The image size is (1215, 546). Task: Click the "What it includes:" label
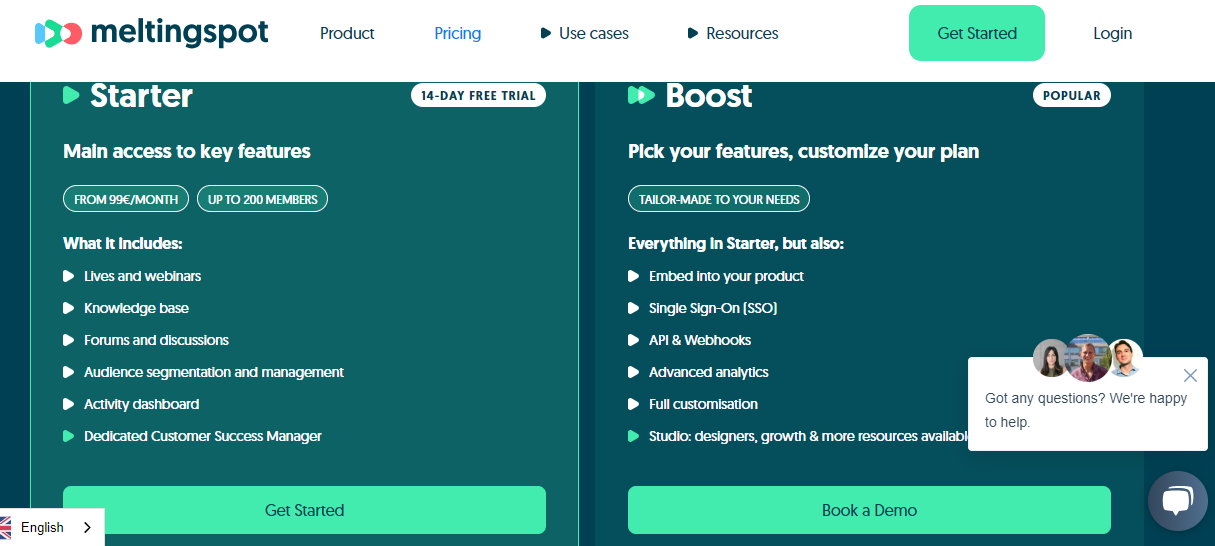tap(123, 244)
